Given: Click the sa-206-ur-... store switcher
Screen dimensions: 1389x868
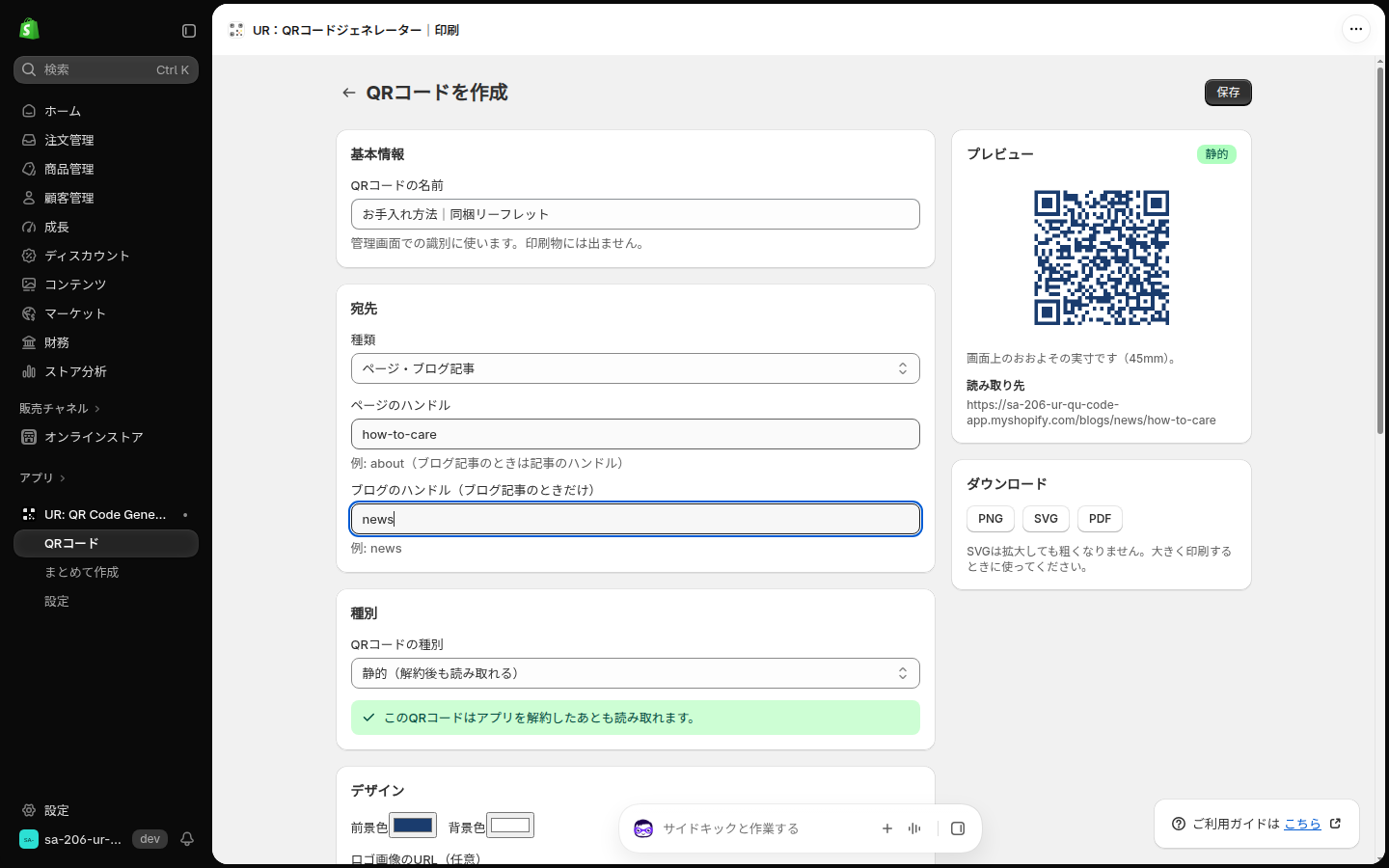Looking at the screenshot, I should (72, 839).
